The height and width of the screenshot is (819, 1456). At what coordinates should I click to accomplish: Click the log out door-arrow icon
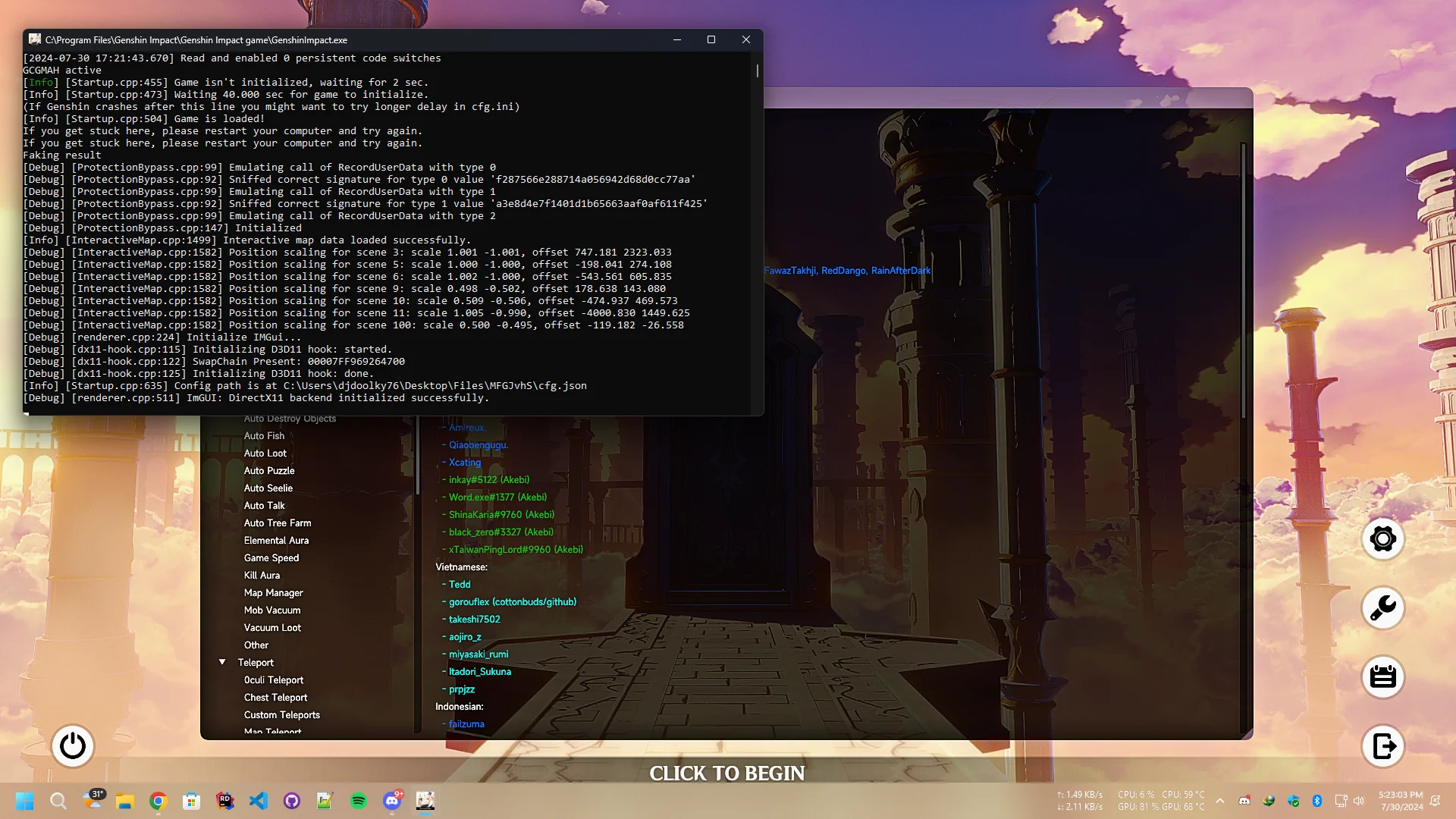coord(1382,746)
